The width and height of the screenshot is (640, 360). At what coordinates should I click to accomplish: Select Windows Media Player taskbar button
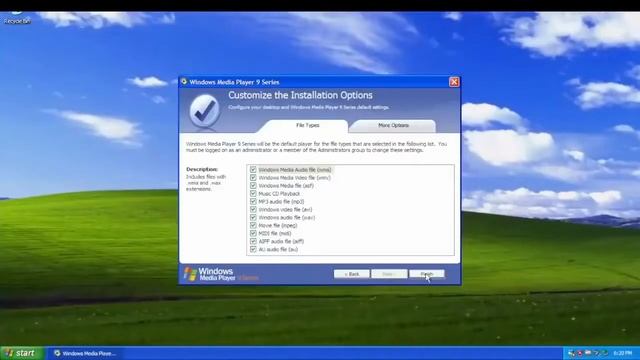pos(85,353)
